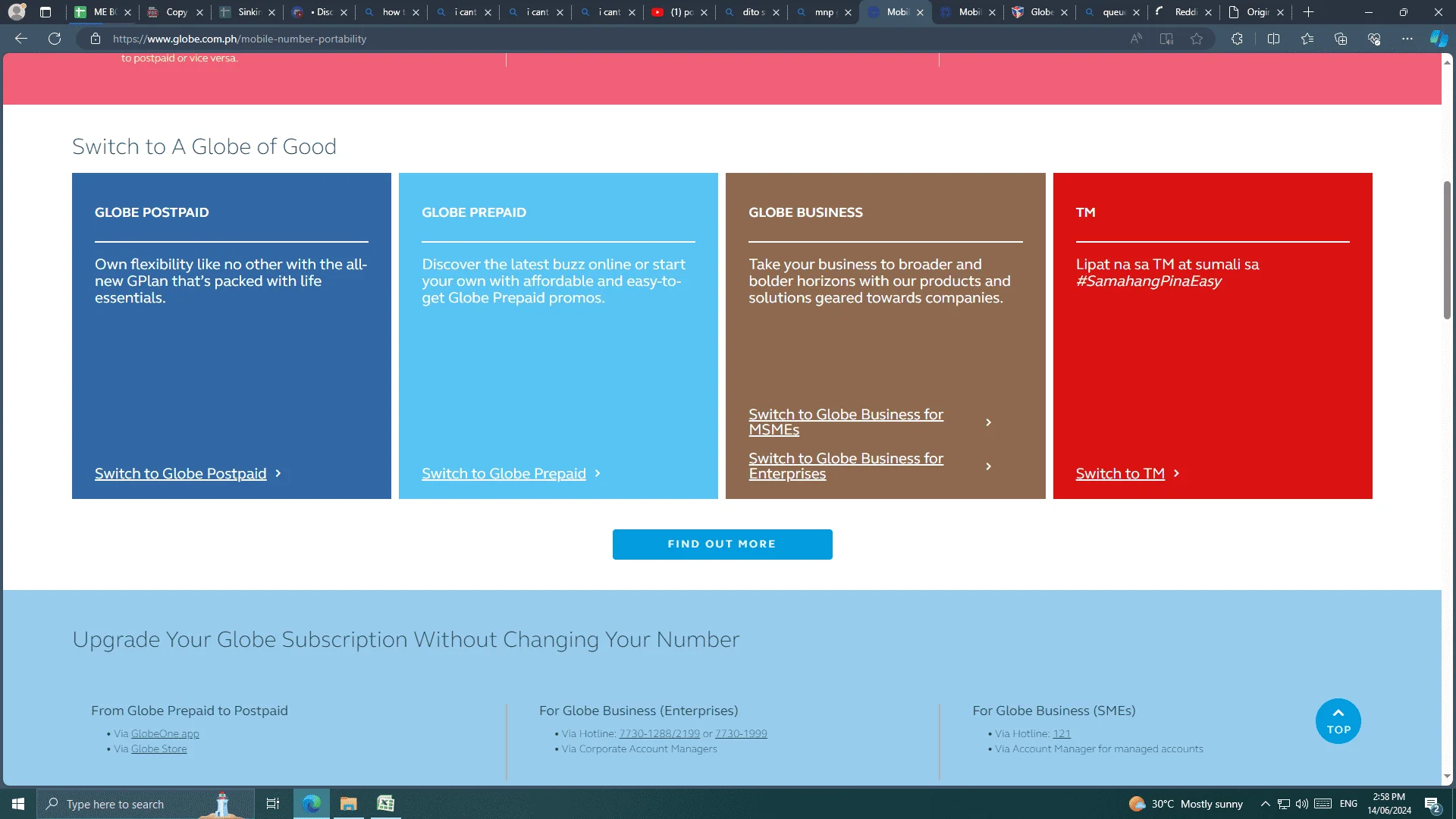1456x819 pixels.
Task: Switch to the Sinkin tab
Action: 246,12
